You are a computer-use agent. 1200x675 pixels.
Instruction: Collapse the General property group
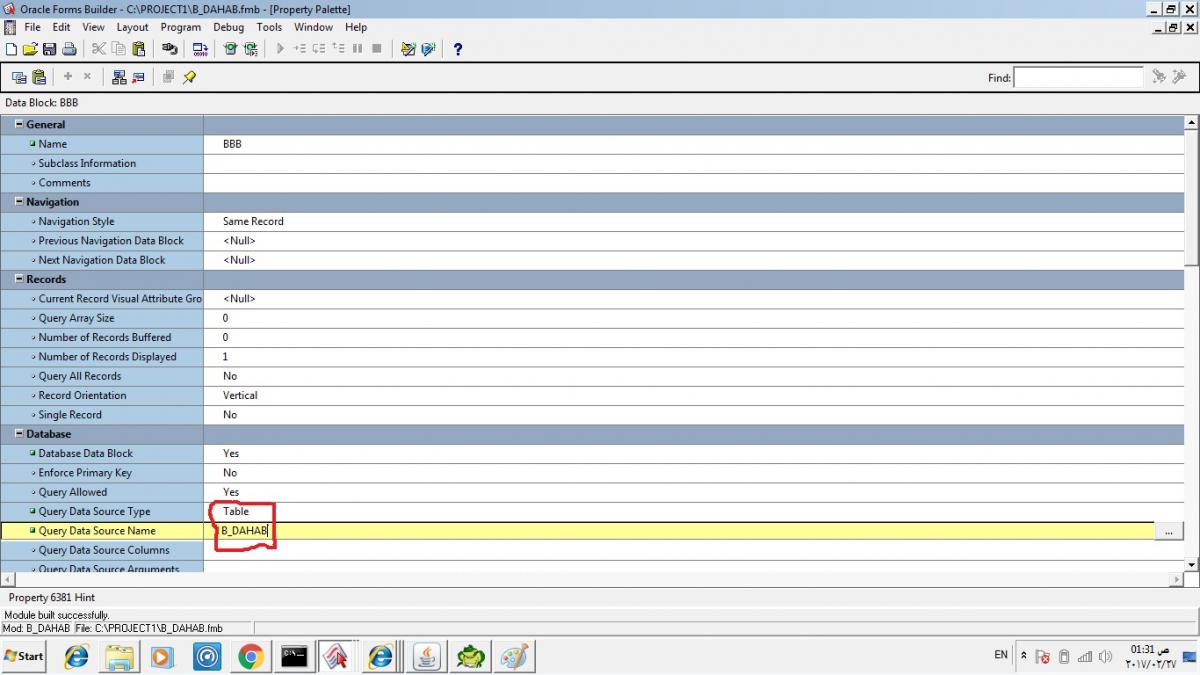point(19,125)
